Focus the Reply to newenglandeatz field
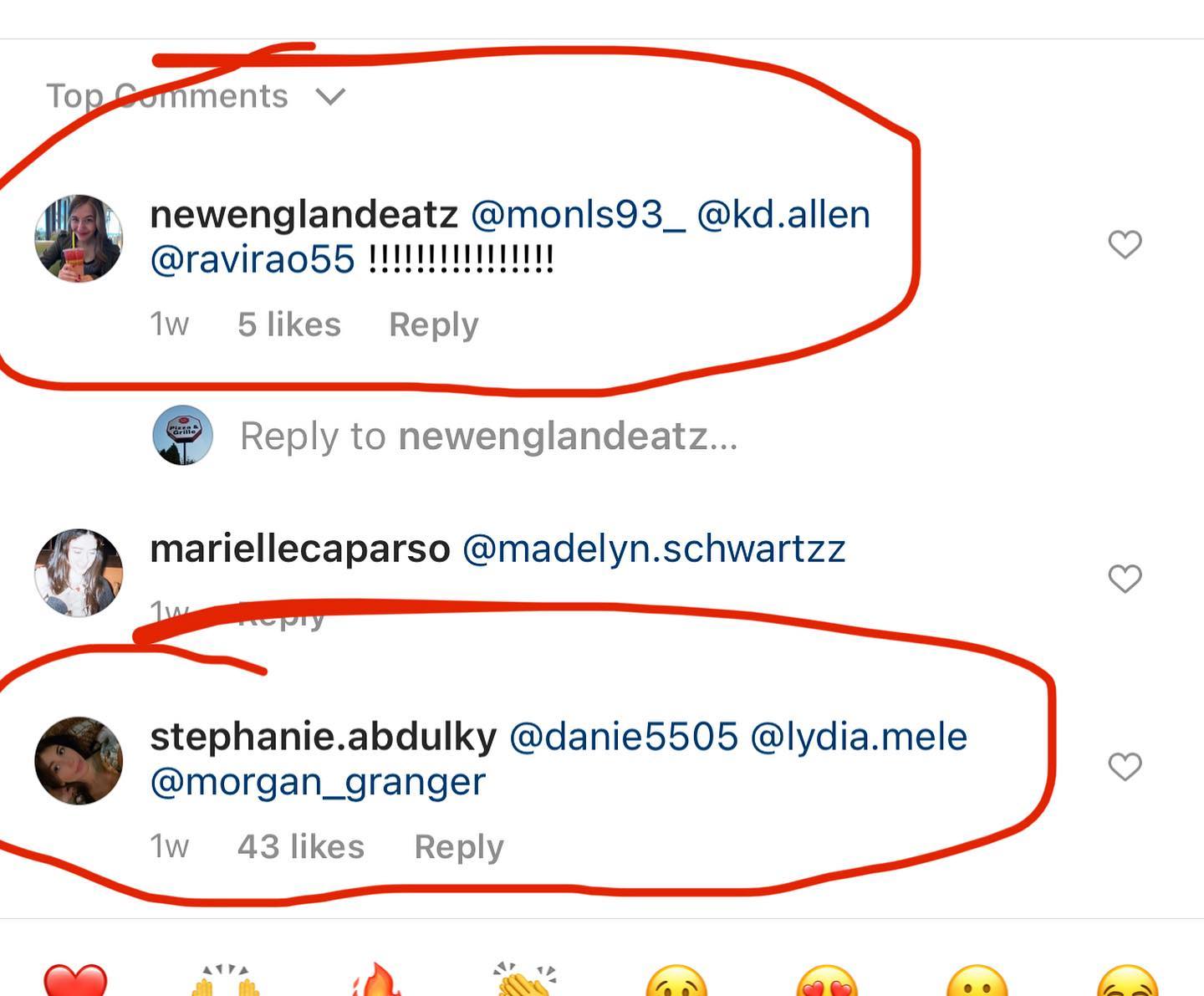The height and width of the screenshot is (996, 1204). click(489, 437)
